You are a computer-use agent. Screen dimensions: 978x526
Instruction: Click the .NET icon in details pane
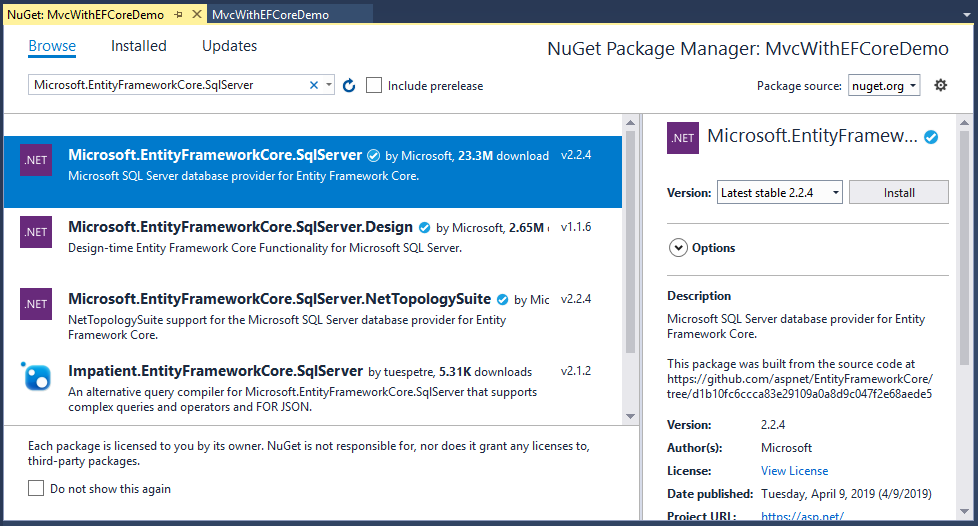(x=683, y=138)
